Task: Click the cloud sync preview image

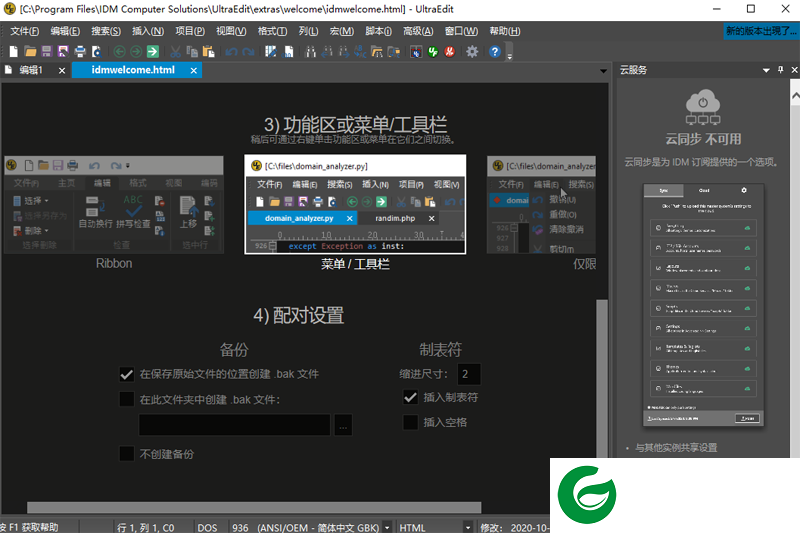Action: point(703,305)
